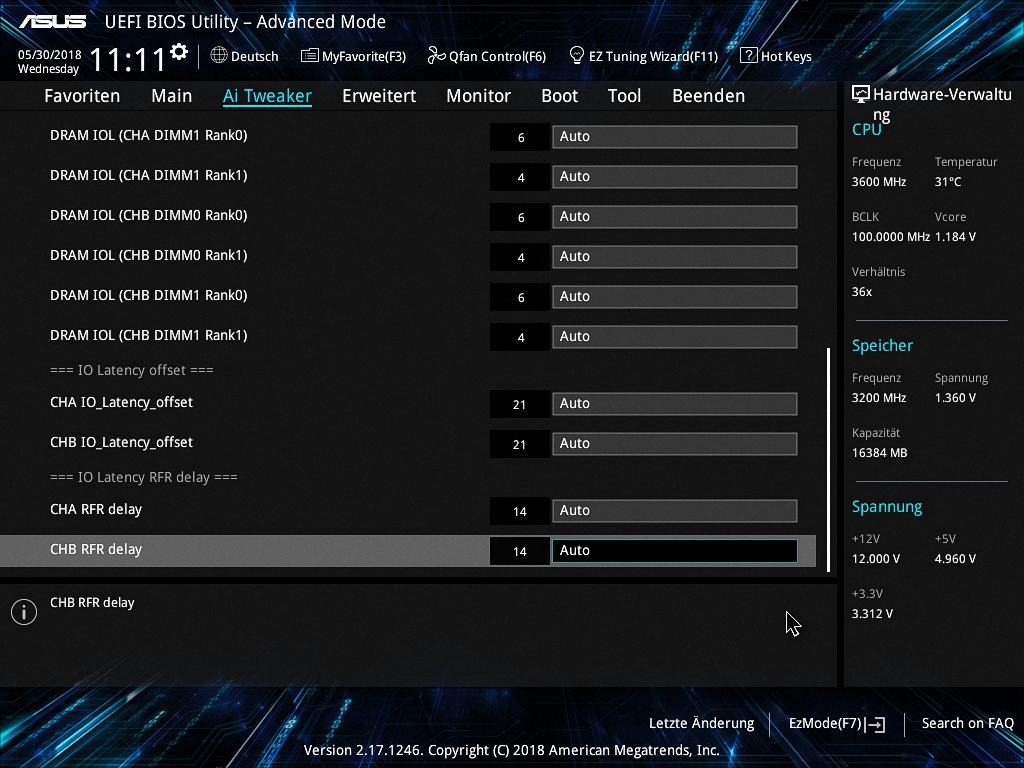Screen dimensions: 1024x768
Task: Click the CPU temperature 31°C reading
Action: (x=948, y=182)
